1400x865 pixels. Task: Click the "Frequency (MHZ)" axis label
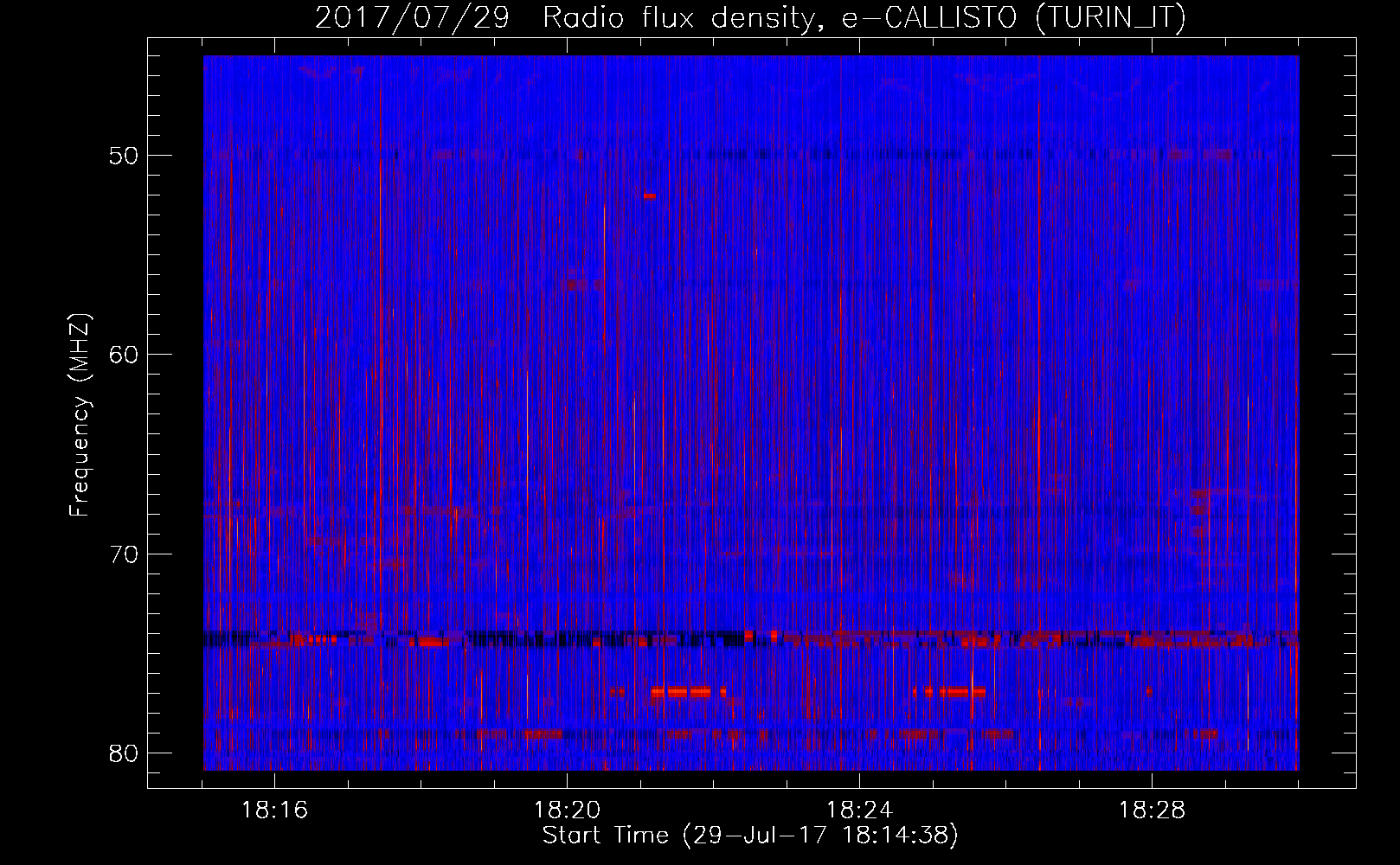coord(80,415)
